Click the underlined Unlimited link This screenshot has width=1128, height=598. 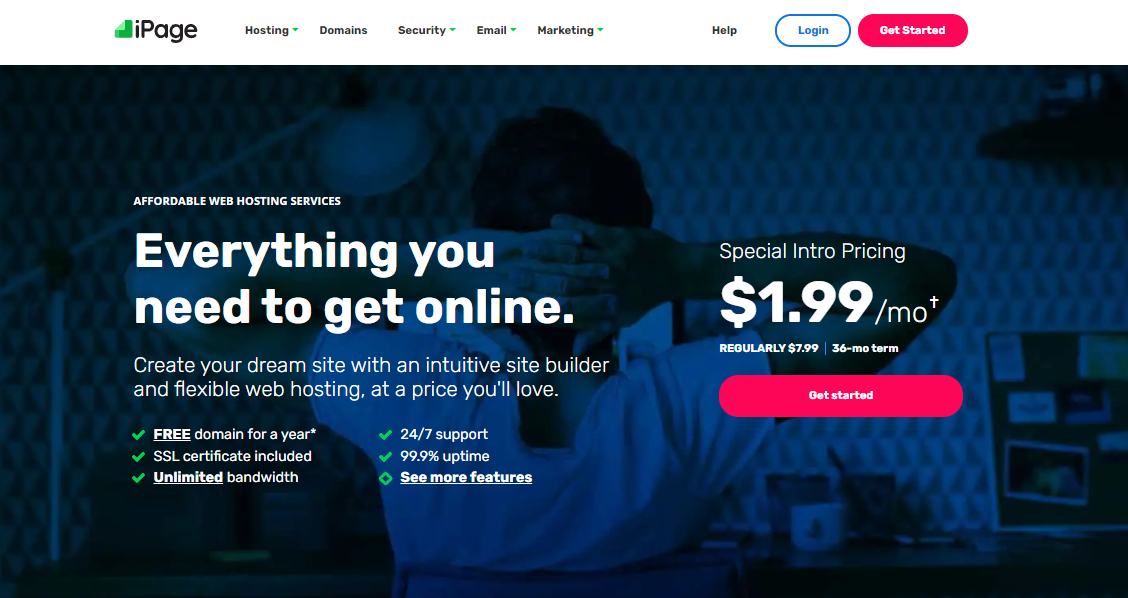pos(188,477)
